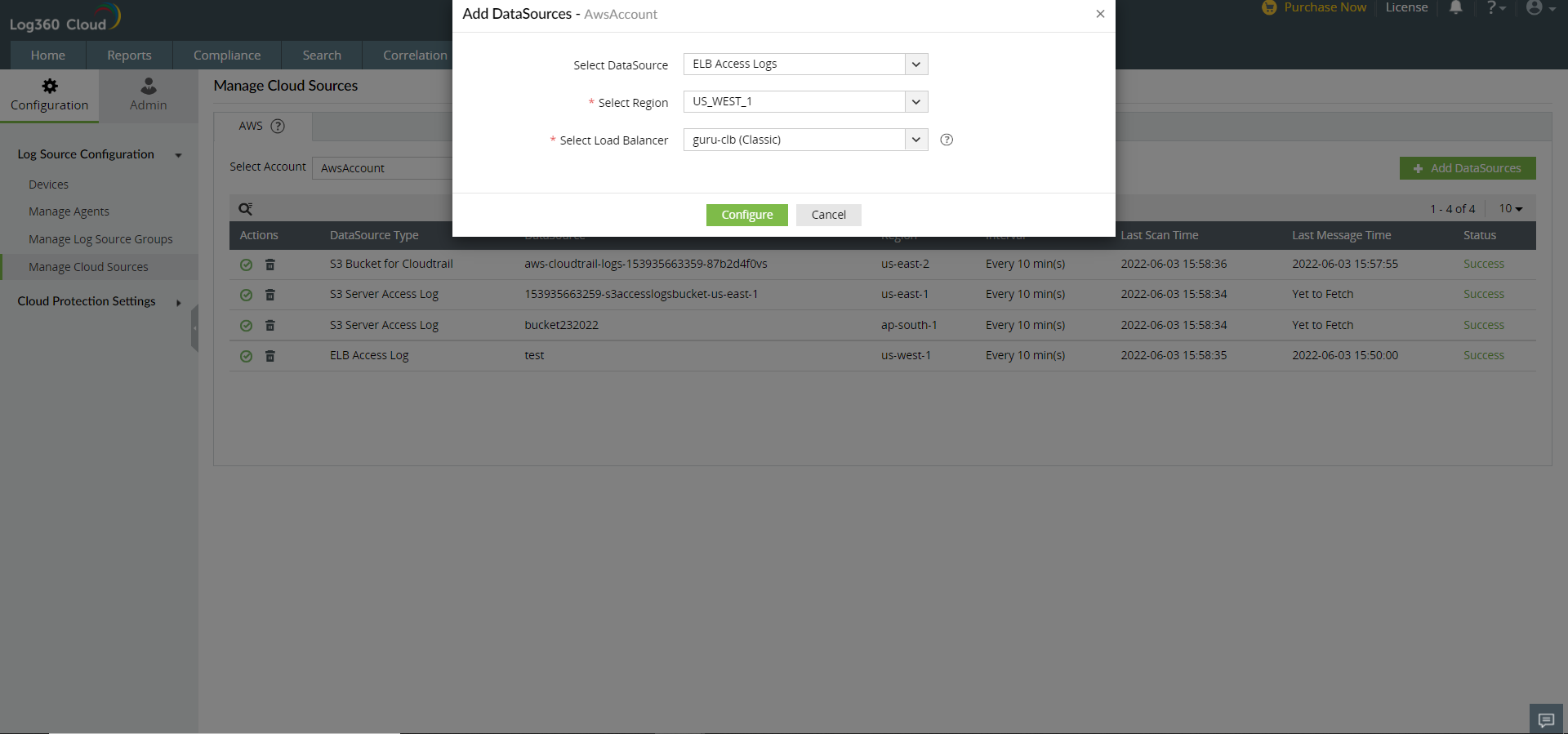
Task: Open the Select DataSource dropdown
Action: 805,64
